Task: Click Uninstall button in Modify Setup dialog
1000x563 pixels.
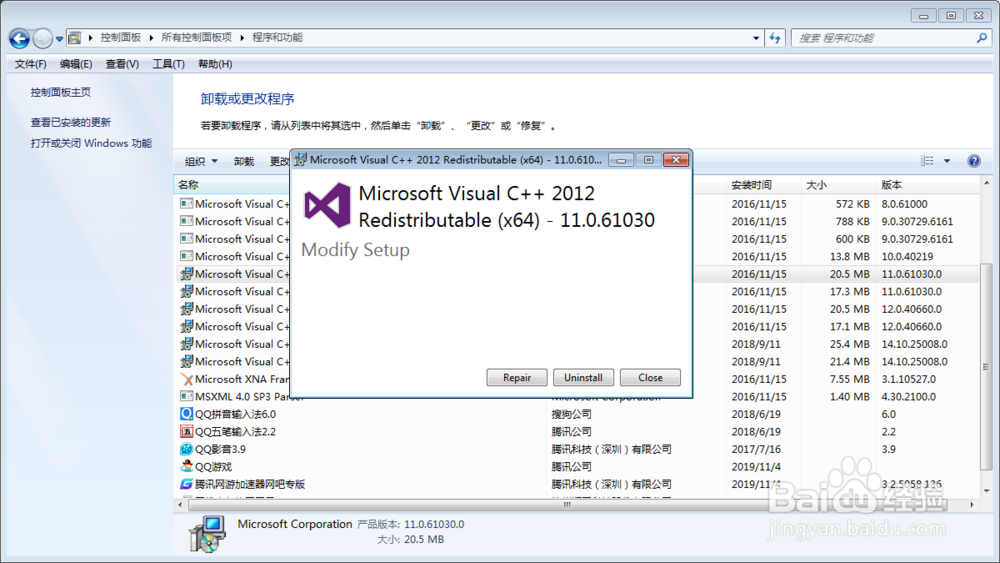Action: click(583, 377)
